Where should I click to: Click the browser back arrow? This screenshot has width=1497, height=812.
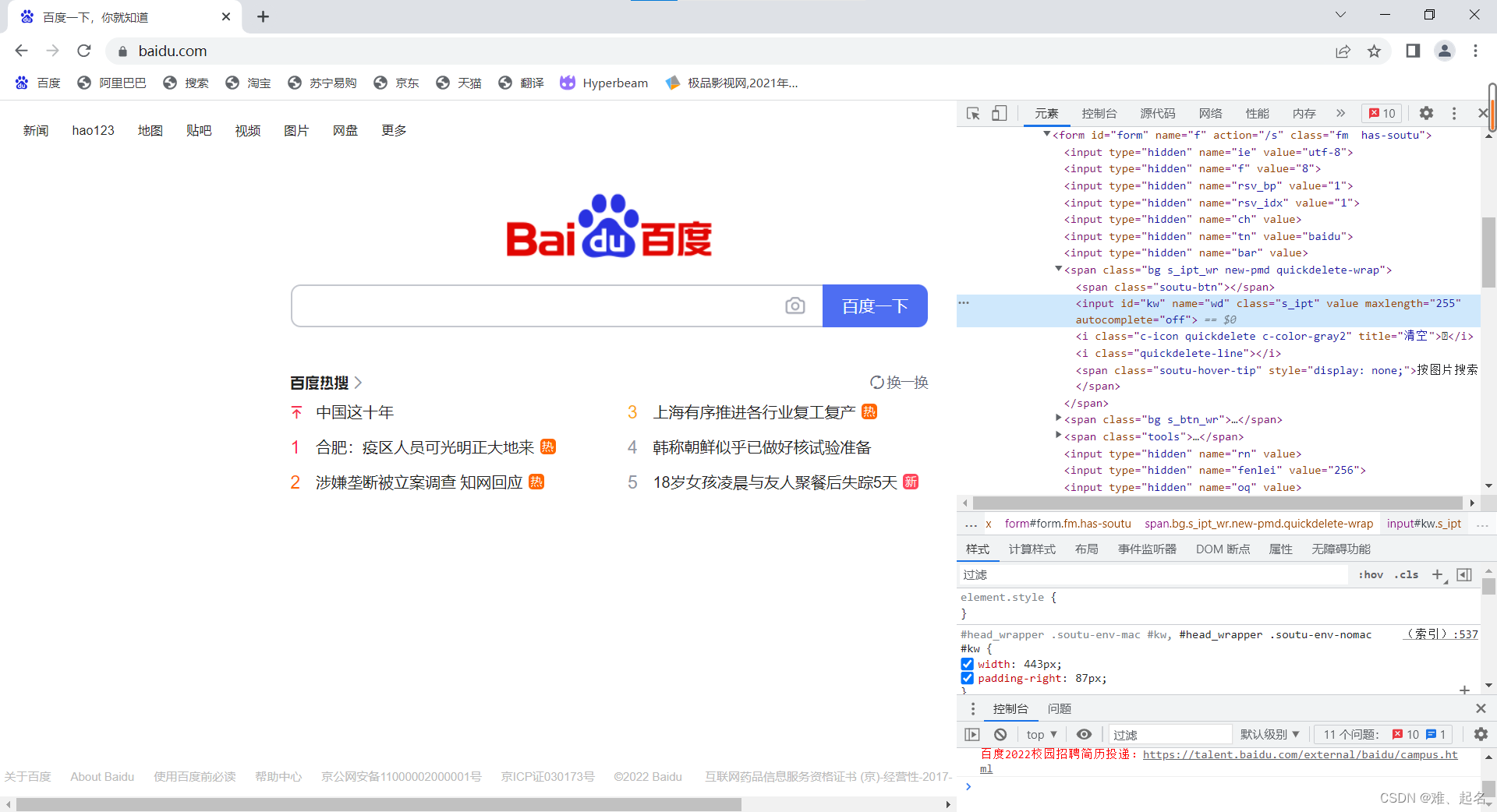coord(21,51)
